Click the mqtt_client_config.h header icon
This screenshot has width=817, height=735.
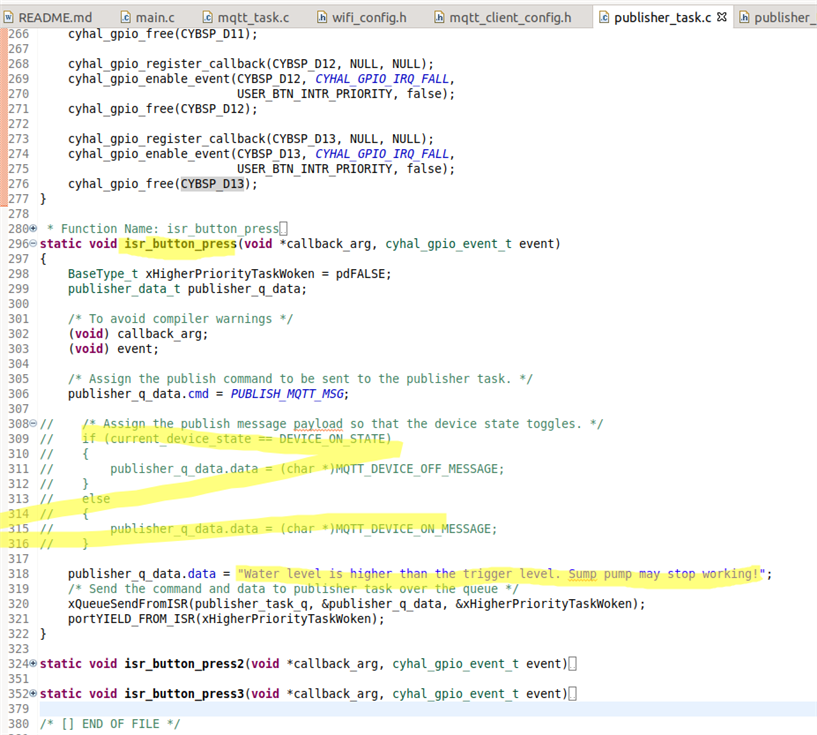click(x=439, y=17)
